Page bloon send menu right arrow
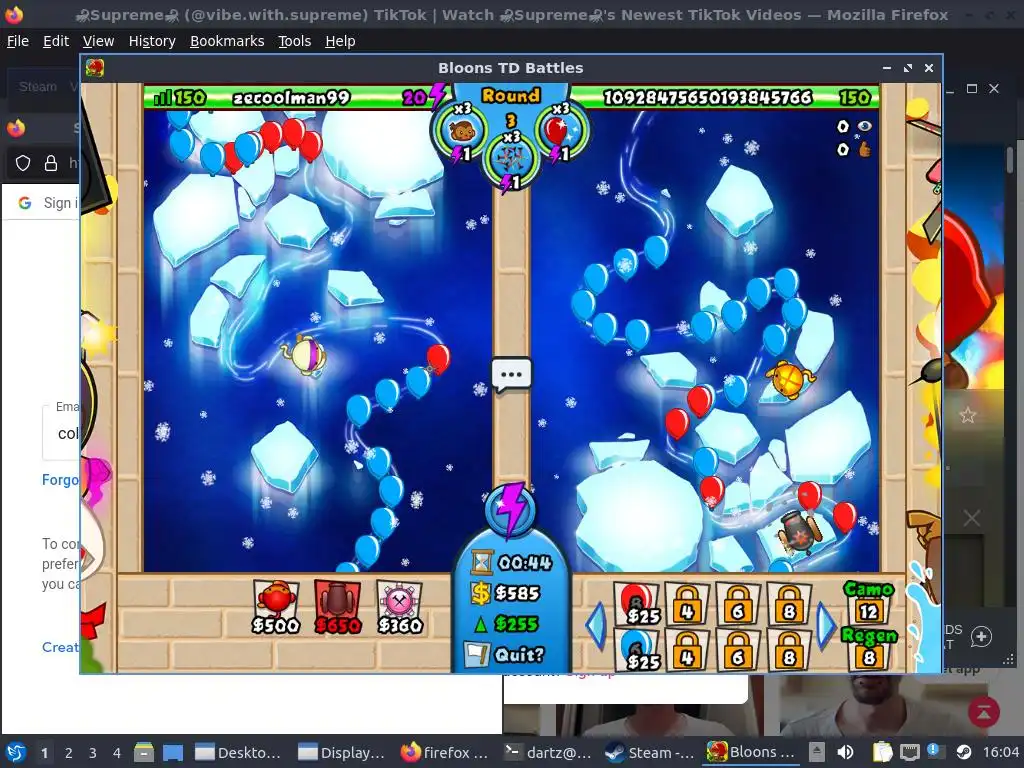The height and width of the screenshot is (768, 1024). [826, 626]
